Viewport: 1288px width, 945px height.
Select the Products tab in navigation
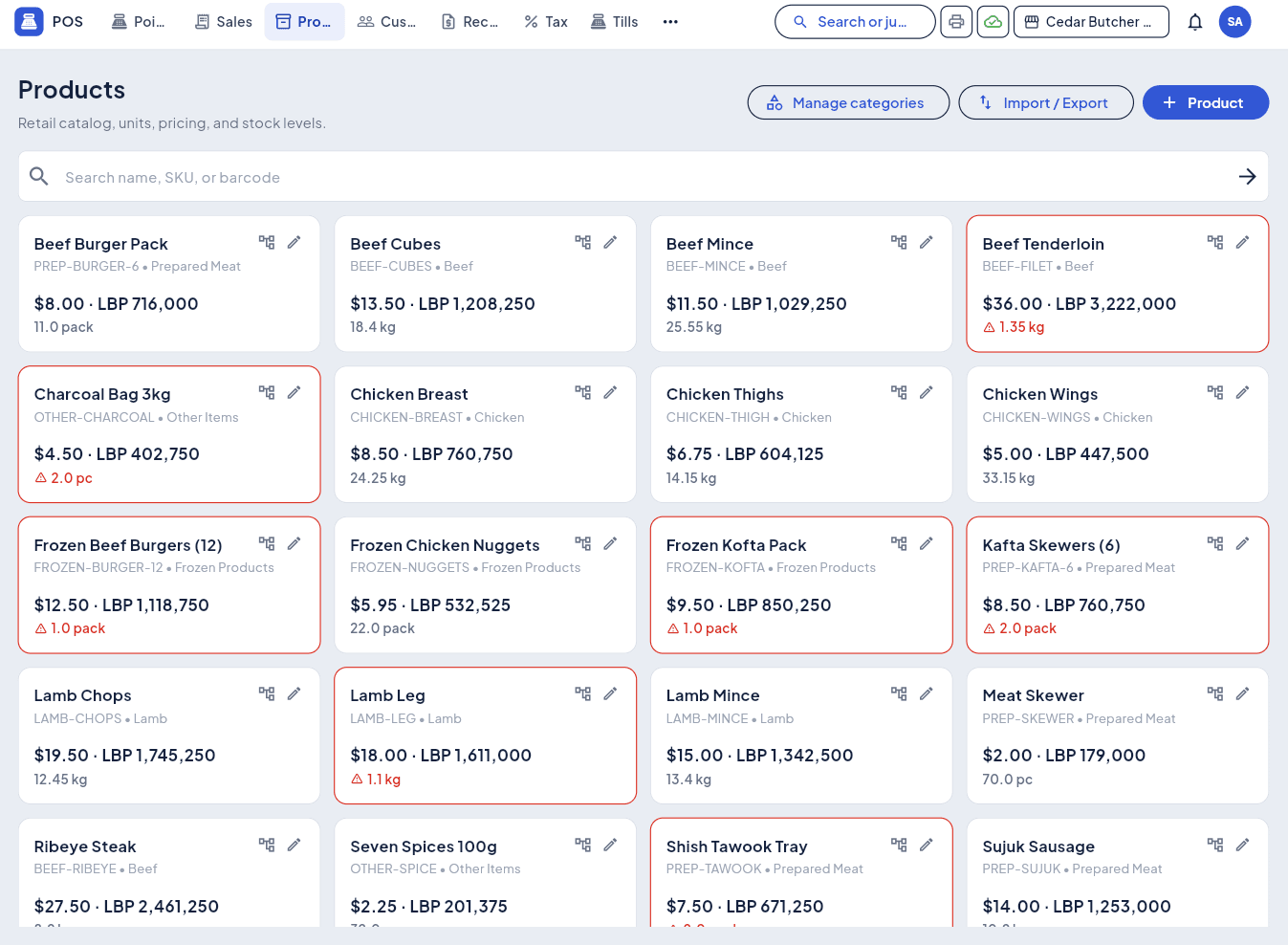point(304,21)
